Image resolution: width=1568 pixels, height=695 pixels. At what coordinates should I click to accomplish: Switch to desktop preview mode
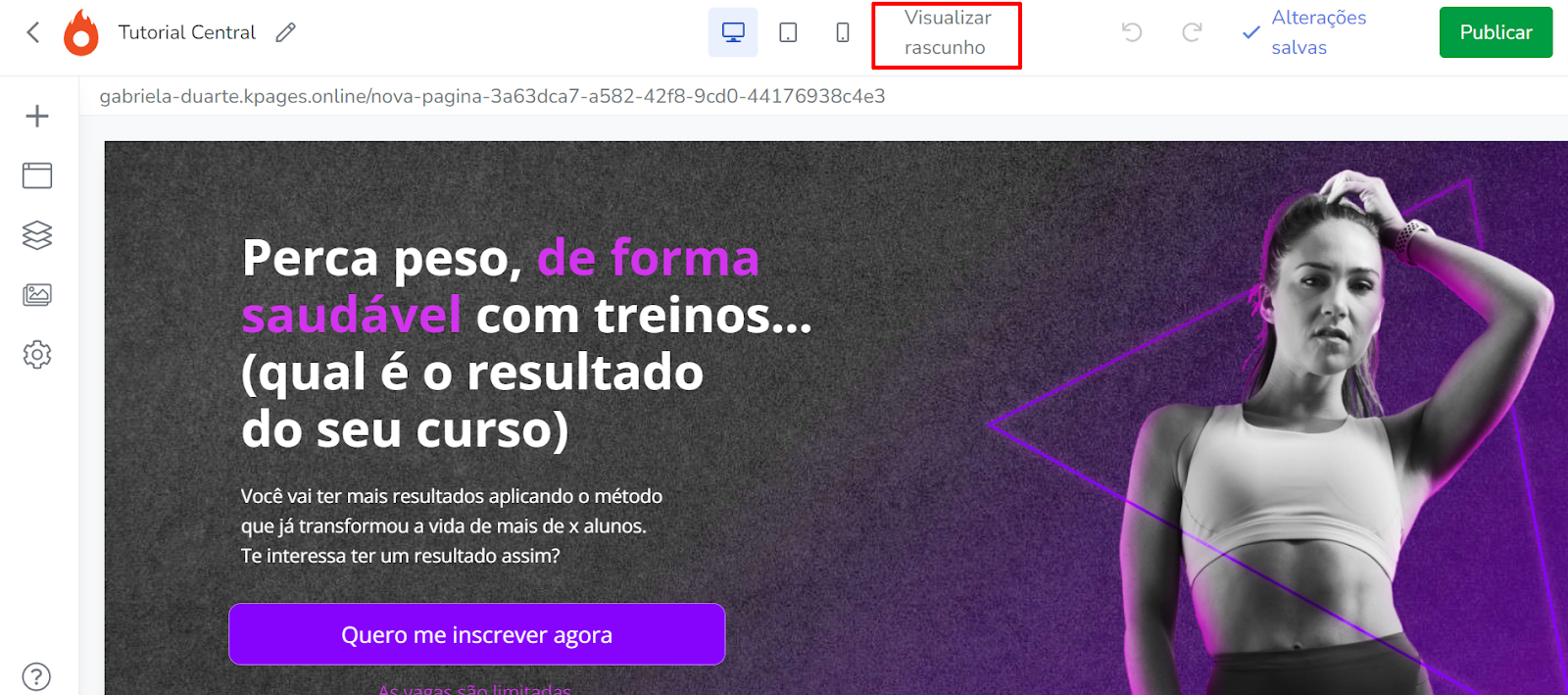(x=733, y=32)
